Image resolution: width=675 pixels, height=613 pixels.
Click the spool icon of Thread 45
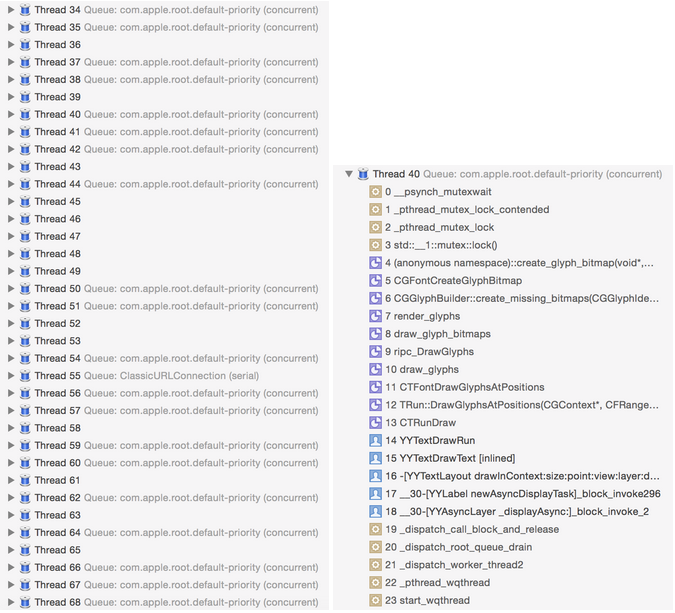click(x=25, y=201)
